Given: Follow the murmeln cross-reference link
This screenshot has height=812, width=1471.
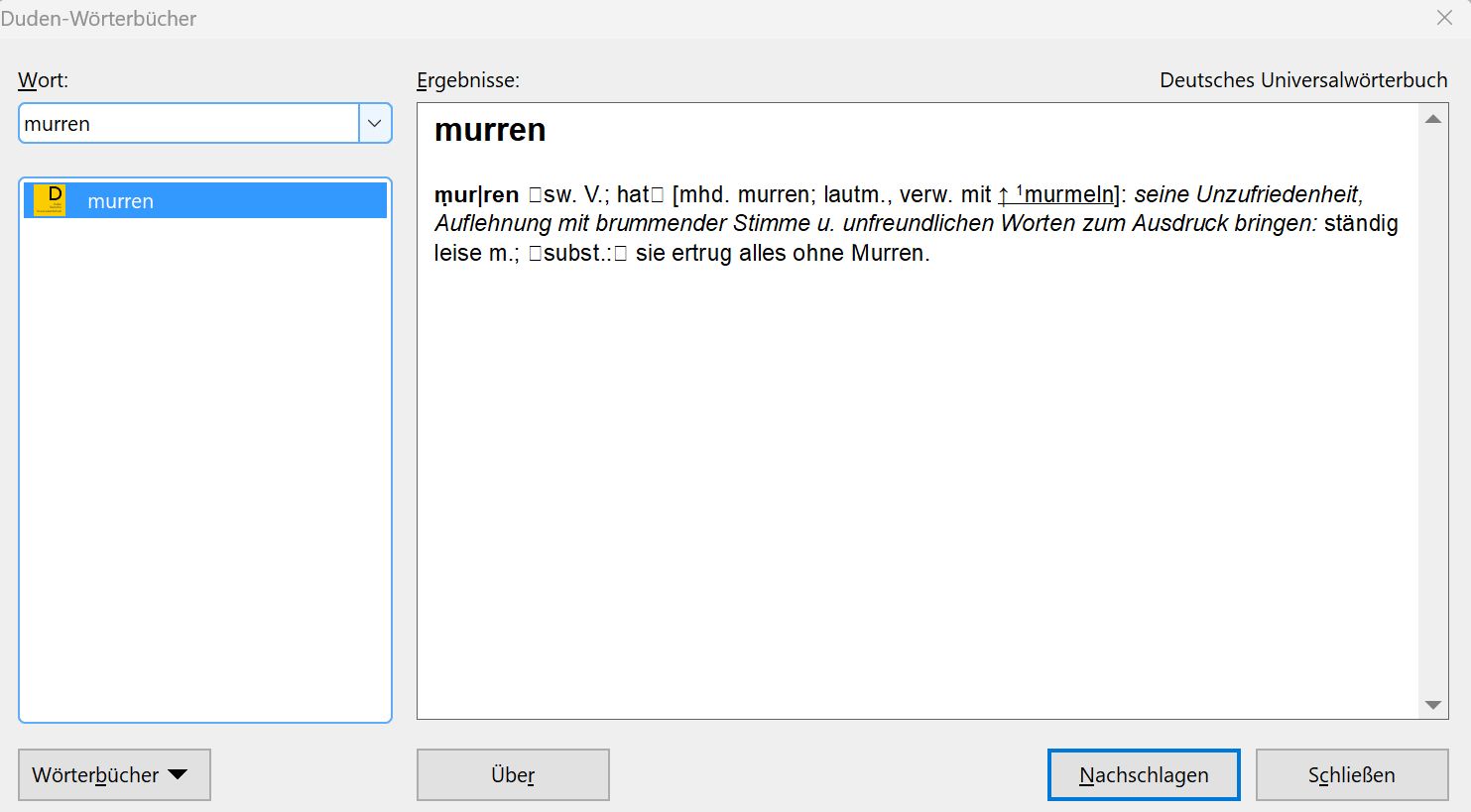Looking at the screenshot, I should (x=1057, y=194).
